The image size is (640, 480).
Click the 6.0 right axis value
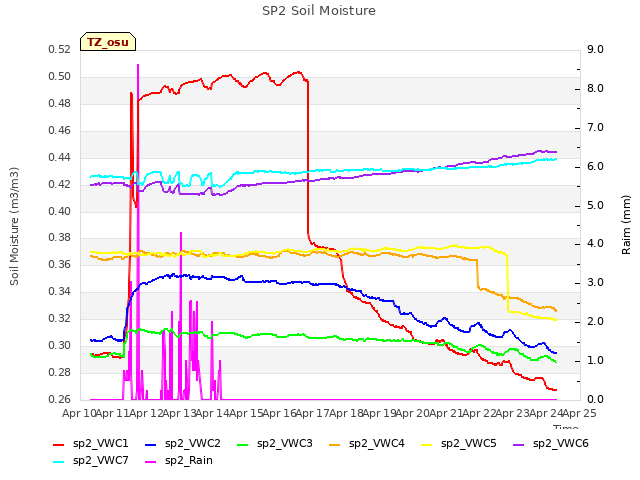[595, 167]
